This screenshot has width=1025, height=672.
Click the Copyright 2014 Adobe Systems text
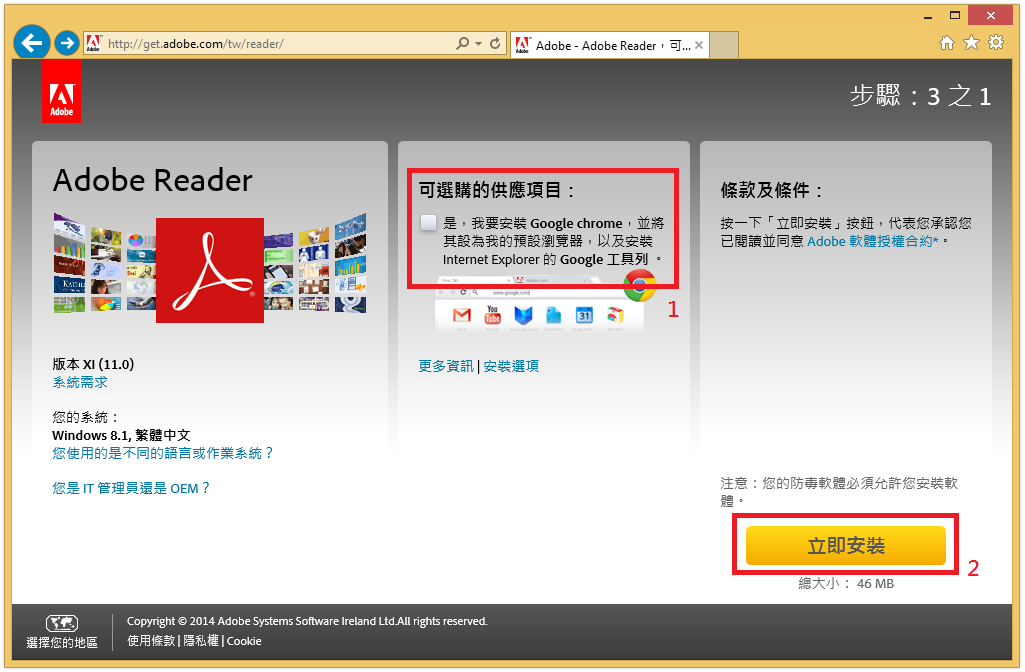[307, 621]
